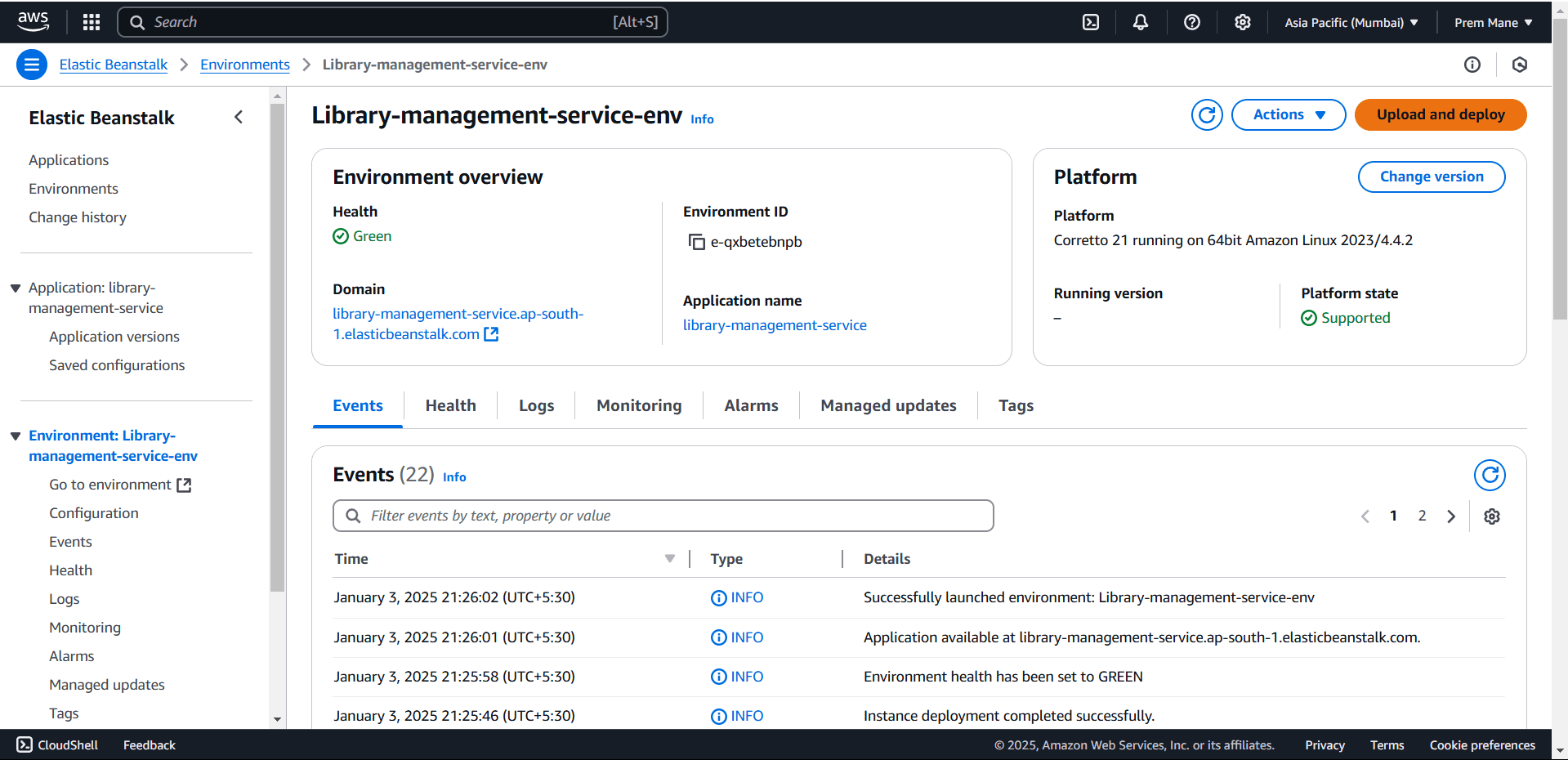
Task: Open Cookie preferences in footer
Action: click(1482, 745)
